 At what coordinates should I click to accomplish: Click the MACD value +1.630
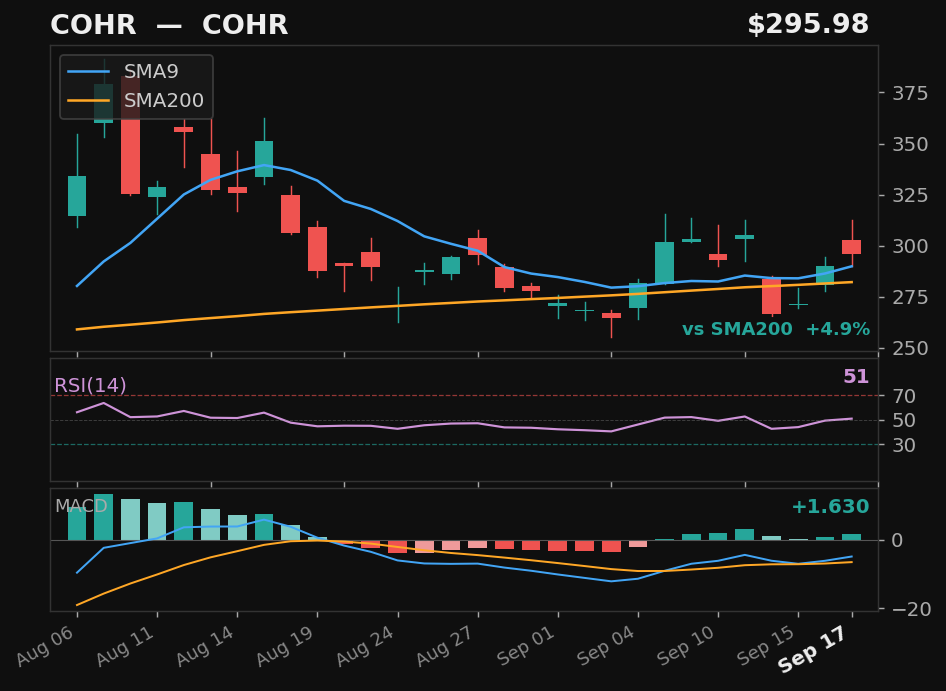click(x=830, y=506)
